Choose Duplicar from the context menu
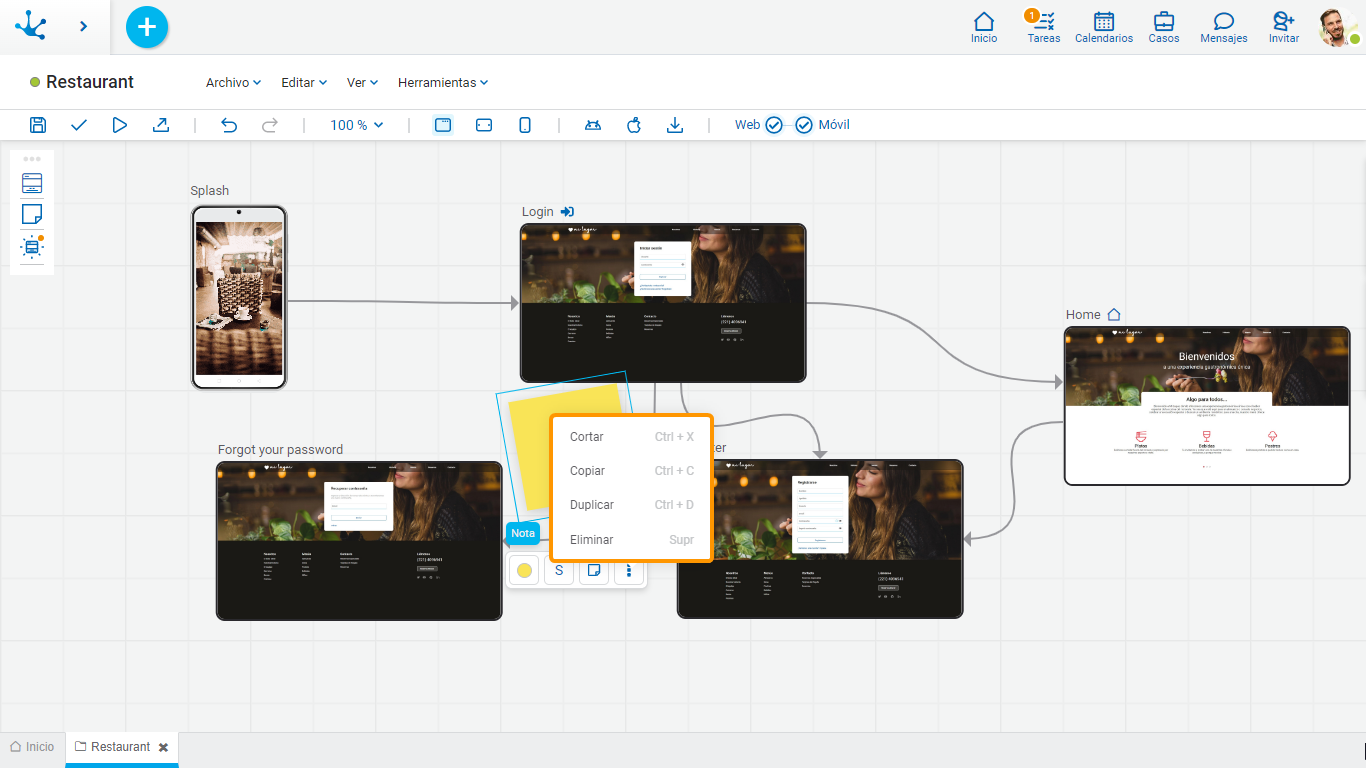 (592, 505)
